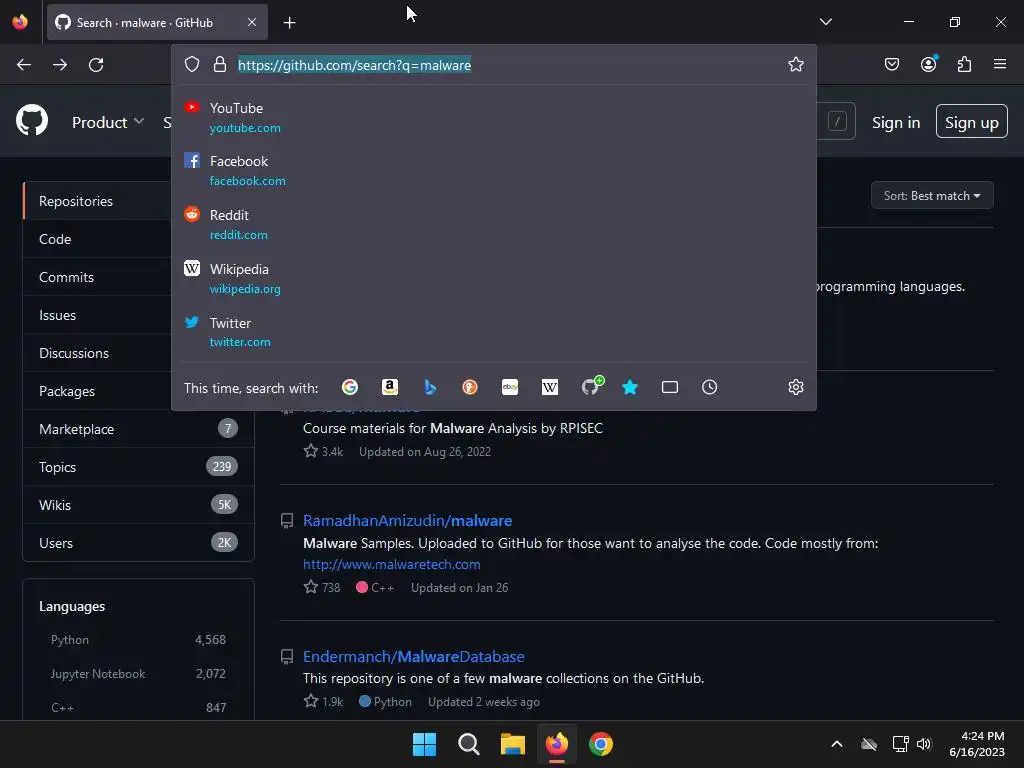Open Firefox application hamburger menu
This screenshot has height=768, width=1024.
click(1000, 64)
